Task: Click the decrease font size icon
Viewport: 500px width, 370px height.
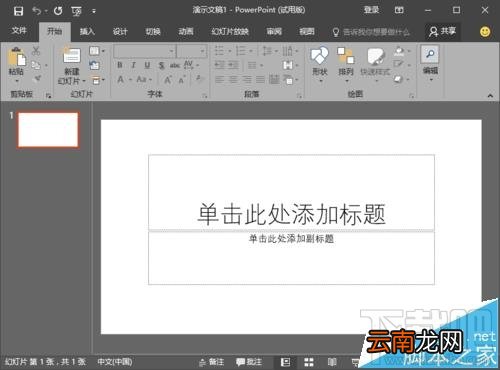Action: coord(182,80)
